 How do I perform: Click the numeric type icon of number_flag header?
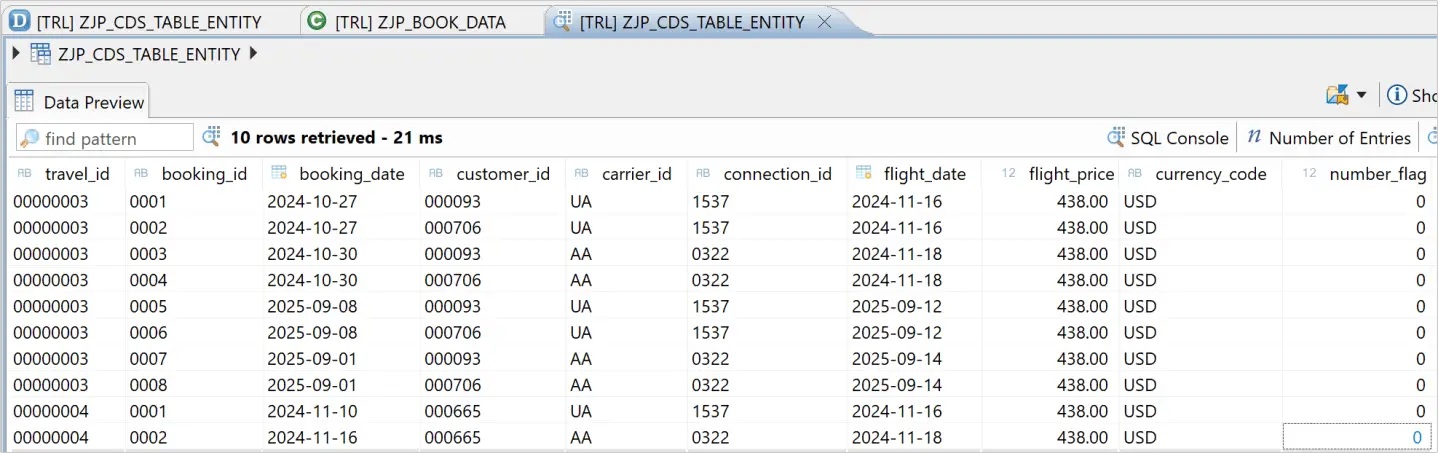(1309, 173)
